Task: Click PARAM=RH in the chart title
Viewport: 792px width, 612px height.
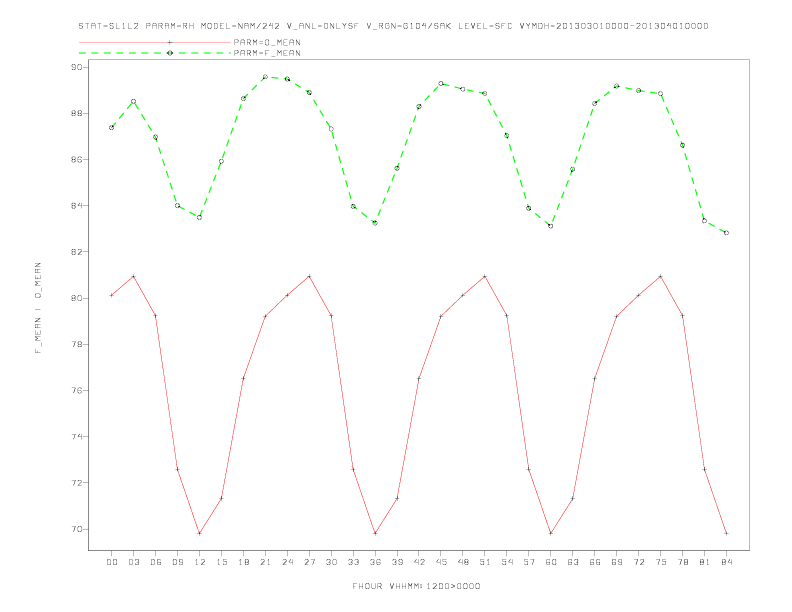Action: click(x=170, y=26)
